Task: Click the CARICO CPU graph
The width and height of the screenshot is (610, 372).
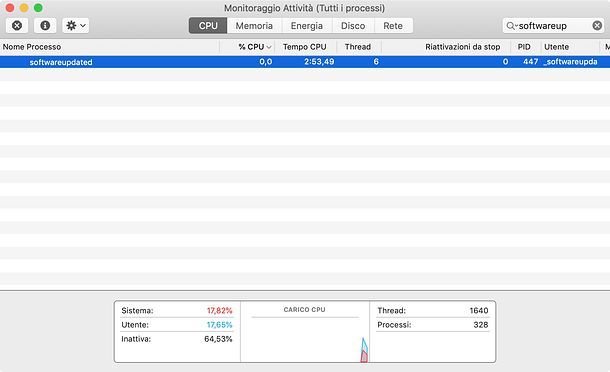Action: [305, 332]
